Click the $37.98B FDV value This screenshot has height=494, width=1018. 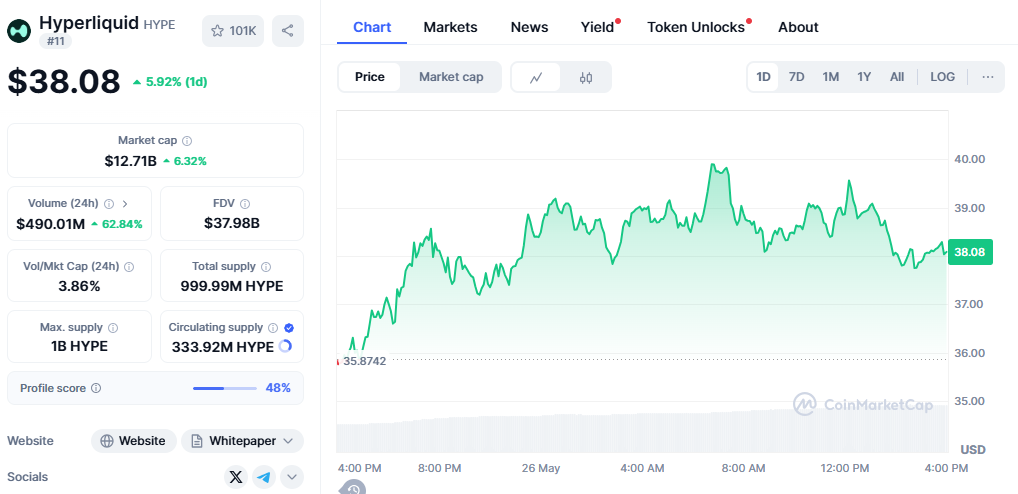coord(232,223)
